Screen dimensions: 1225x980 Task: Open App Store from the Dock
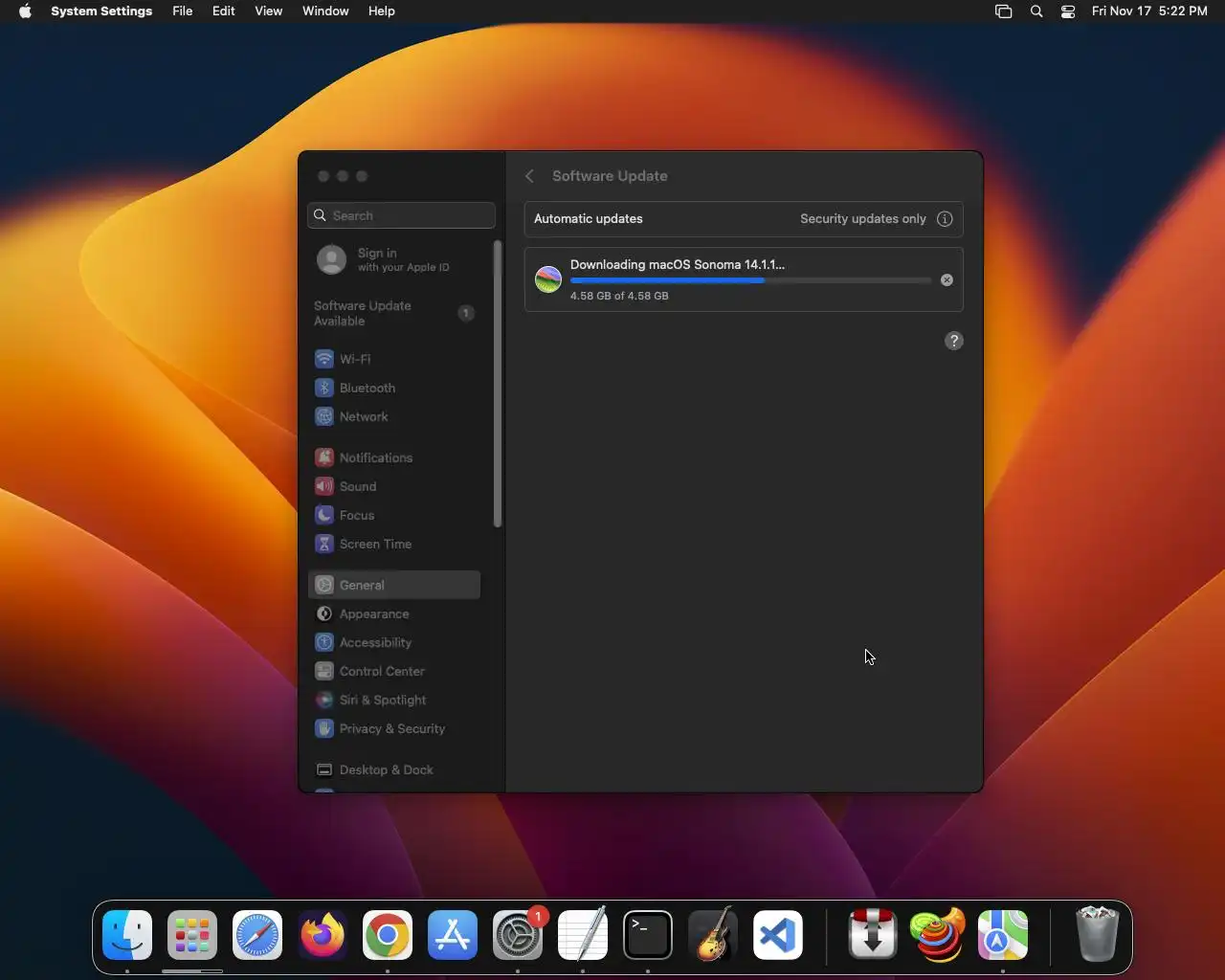pos(453,935)
